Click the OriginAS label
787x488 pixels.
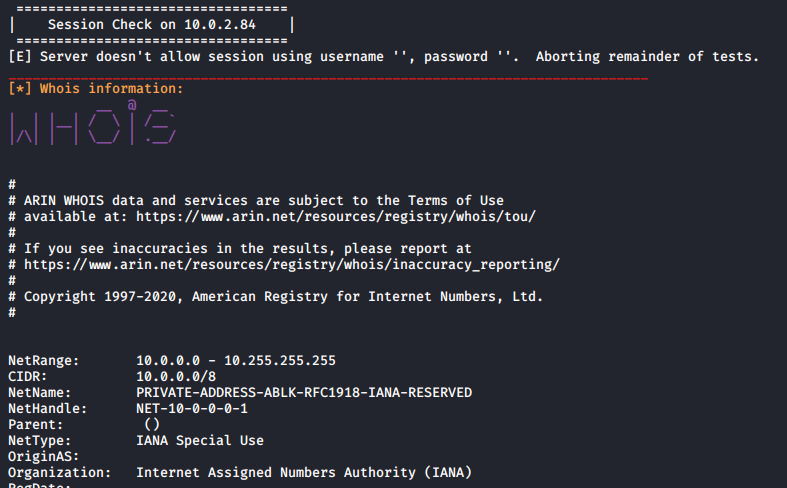click(44, 457)
